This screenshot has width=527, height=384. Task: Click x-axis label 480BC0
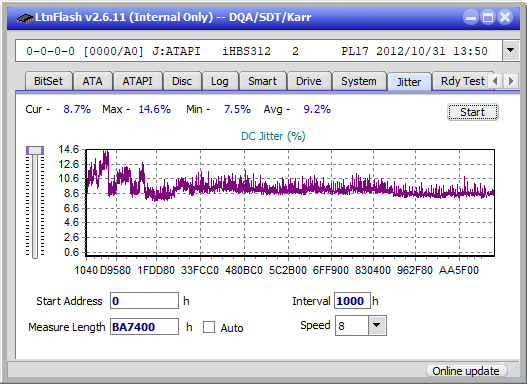[x=244, y=270]
